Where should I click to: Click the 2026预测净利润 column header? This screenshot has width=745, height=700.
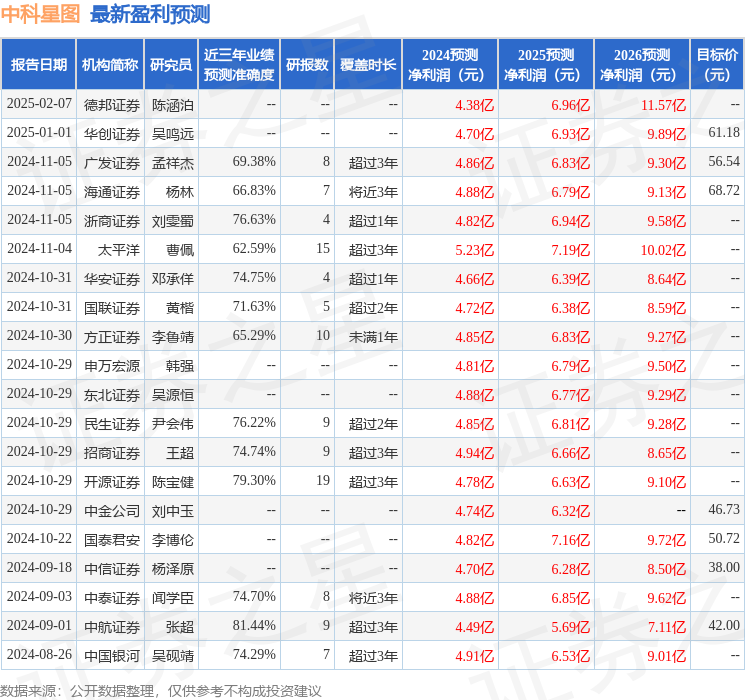(x=642, y=65)
